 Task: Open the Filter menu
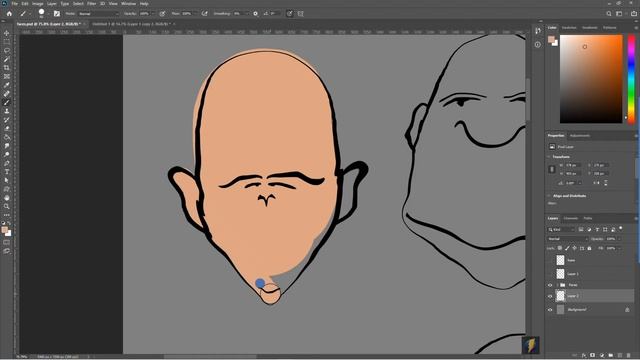tap(91, 4)
